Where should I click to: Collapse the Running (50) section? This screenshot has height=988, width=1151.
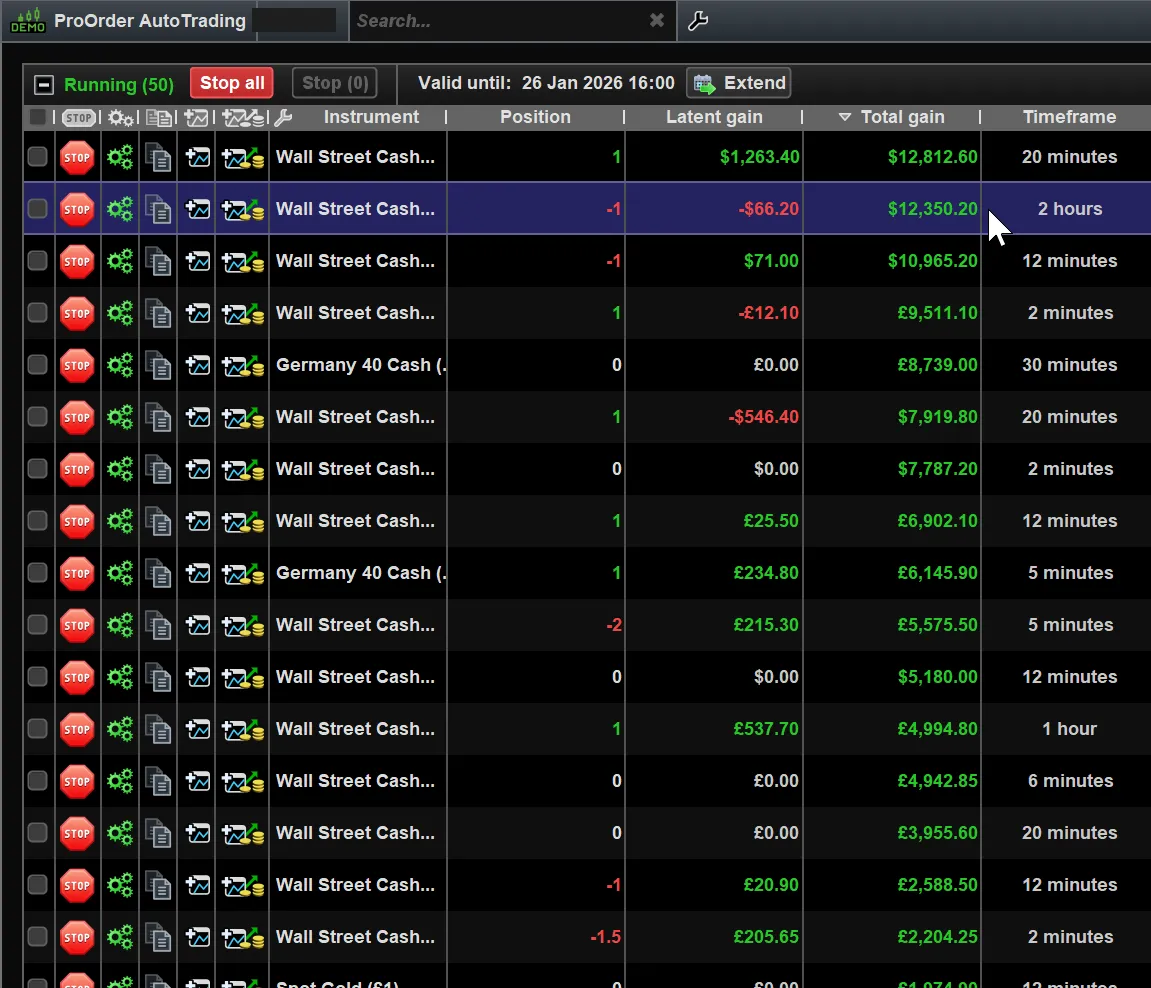[x=43, y=84]
